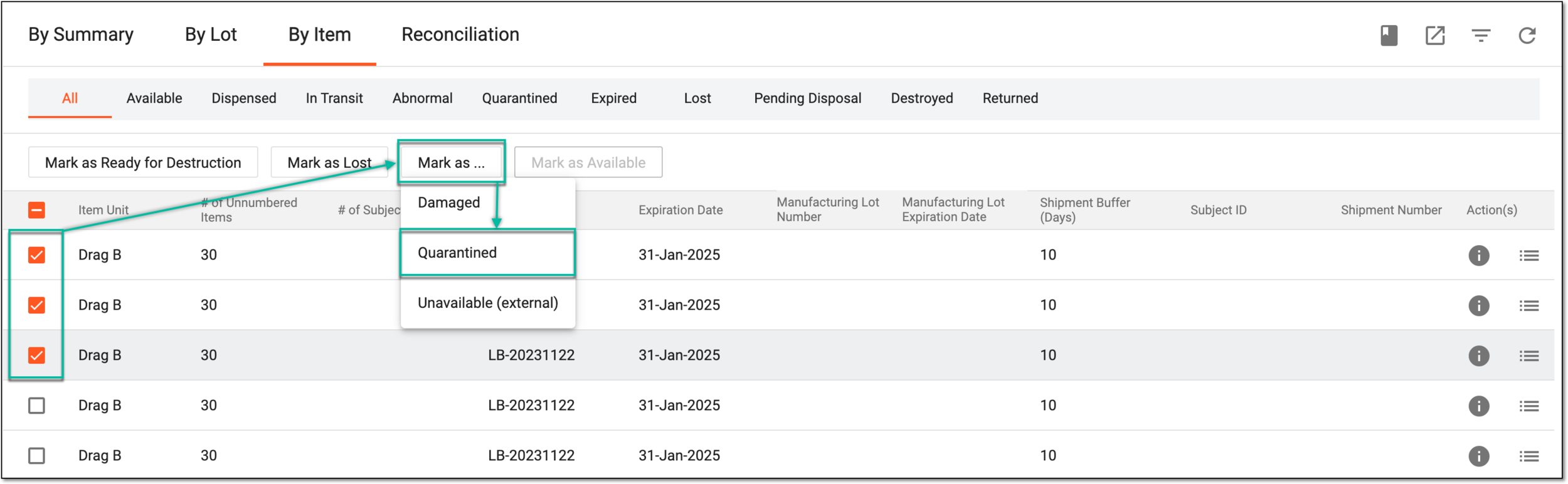Uncheck the first Drag B row checkbox
Image resolution: width=1568 pixels, height=484 pixels.
click(36, 255)
